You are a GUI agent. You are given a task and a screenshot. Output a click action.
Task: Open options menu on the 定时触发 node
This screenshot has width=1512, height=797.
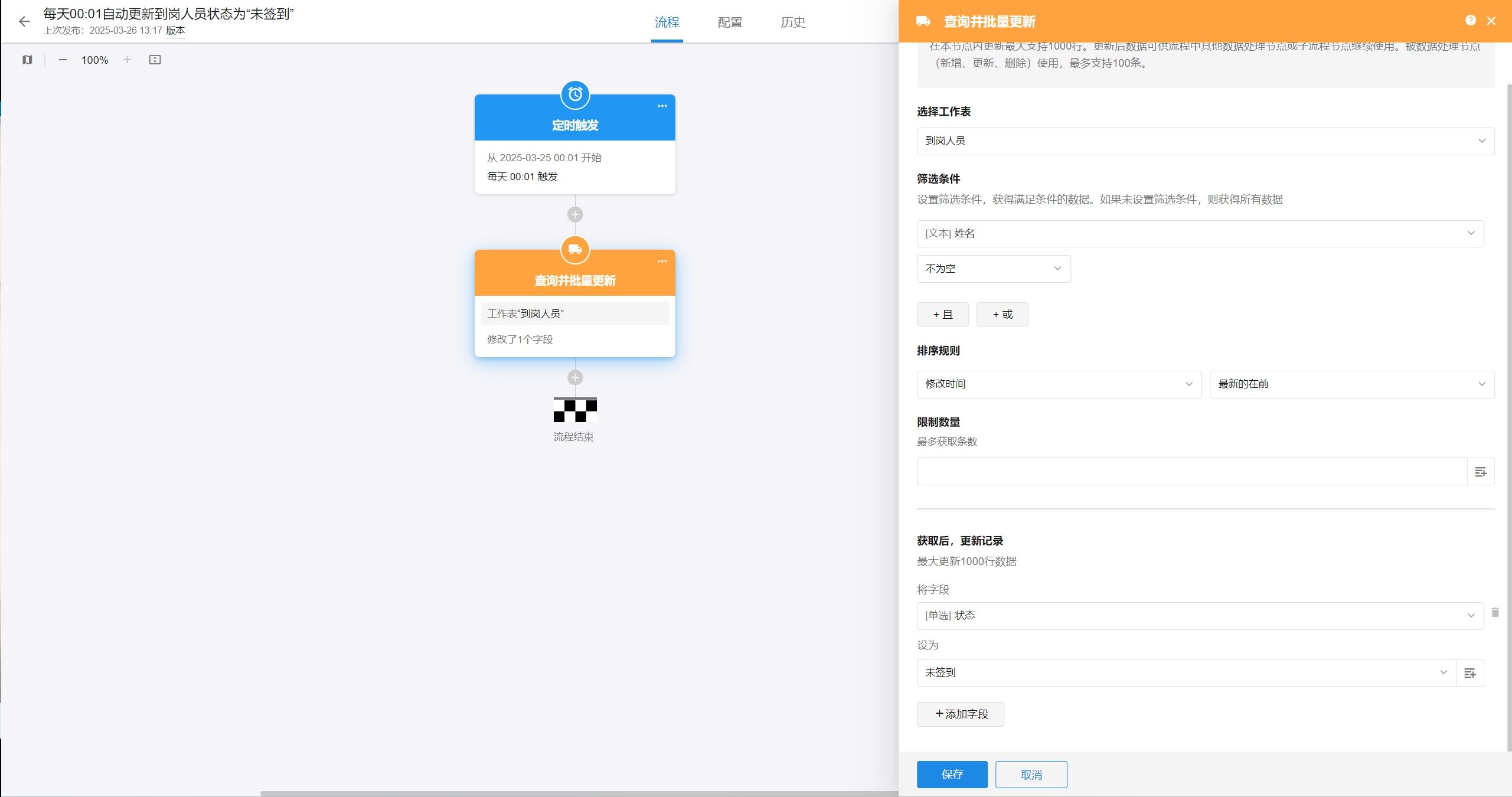(662, 106)
